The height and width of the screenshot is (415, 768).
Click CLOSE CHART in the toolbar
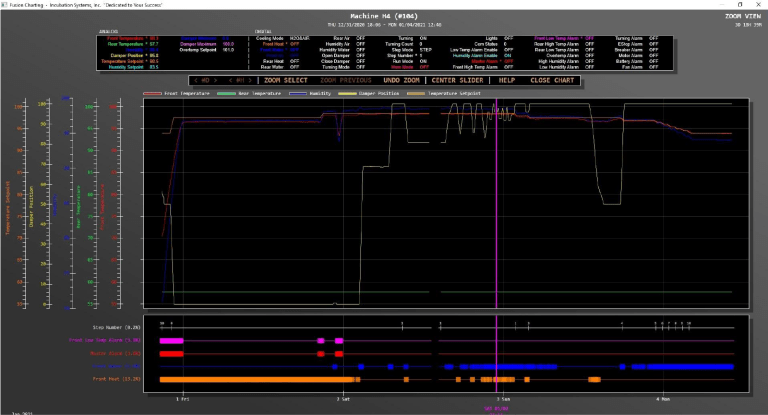(x=553, y=80)
